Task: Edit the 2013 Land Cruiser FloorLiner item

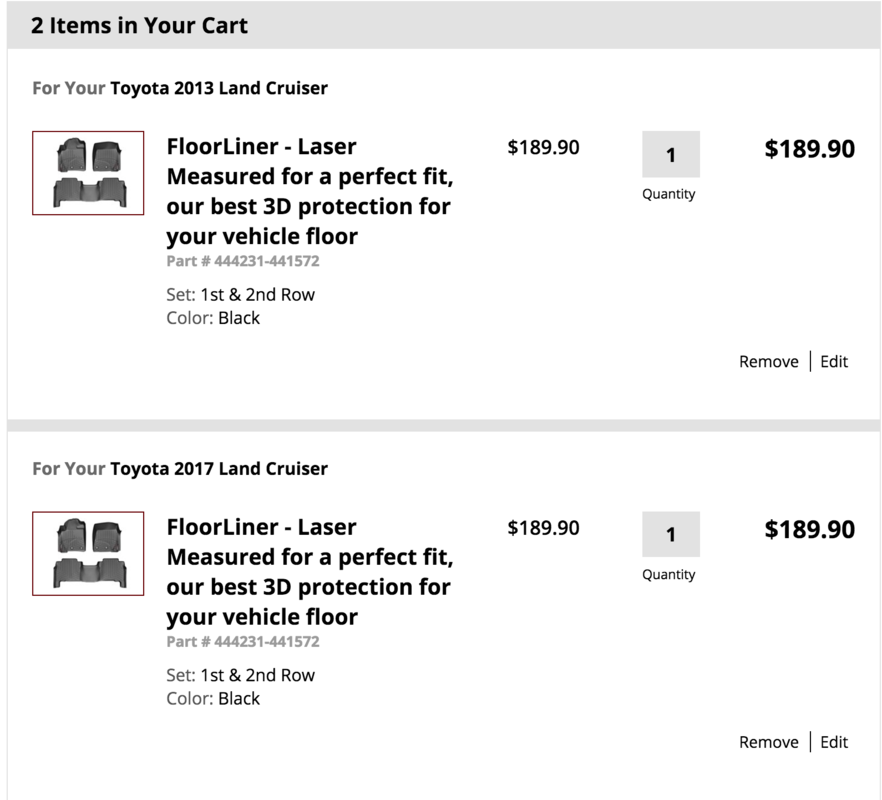Action: tap(834, 361)
